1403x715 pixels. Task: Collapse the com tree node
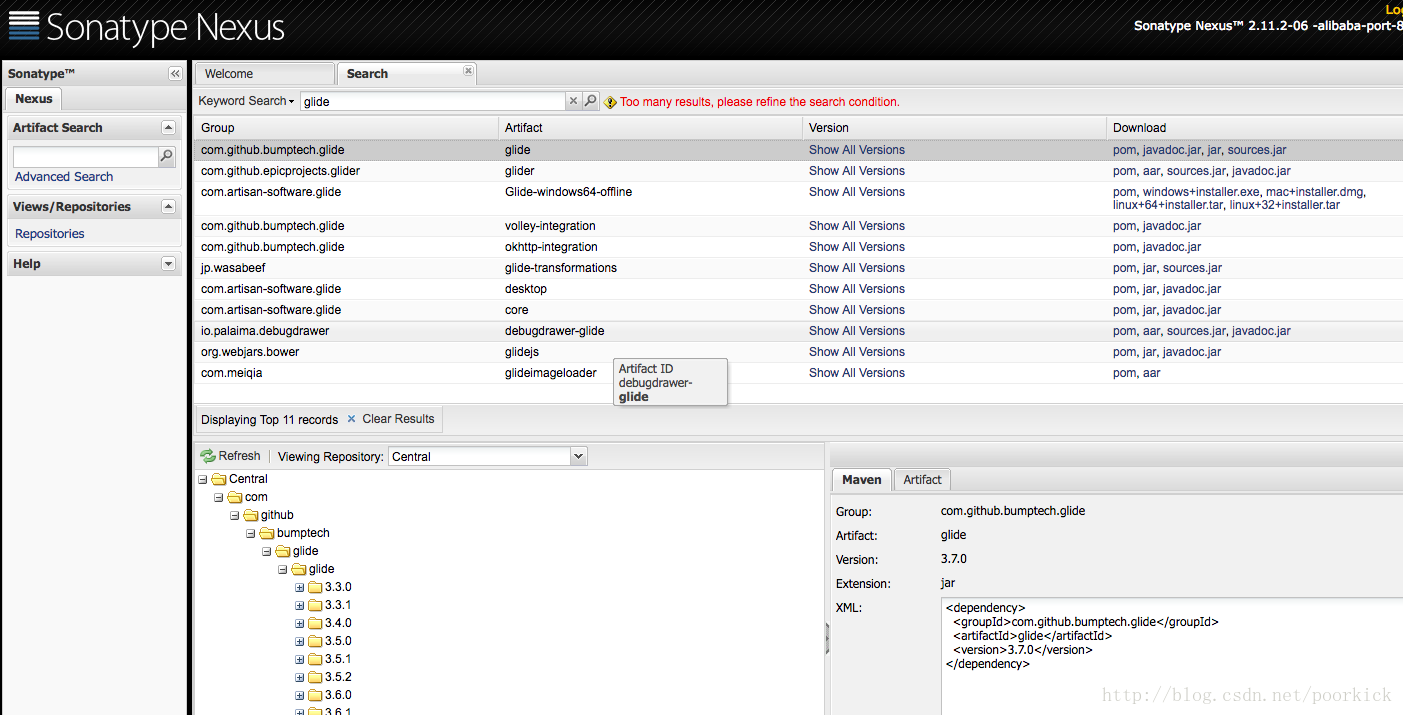click(219, 497)
